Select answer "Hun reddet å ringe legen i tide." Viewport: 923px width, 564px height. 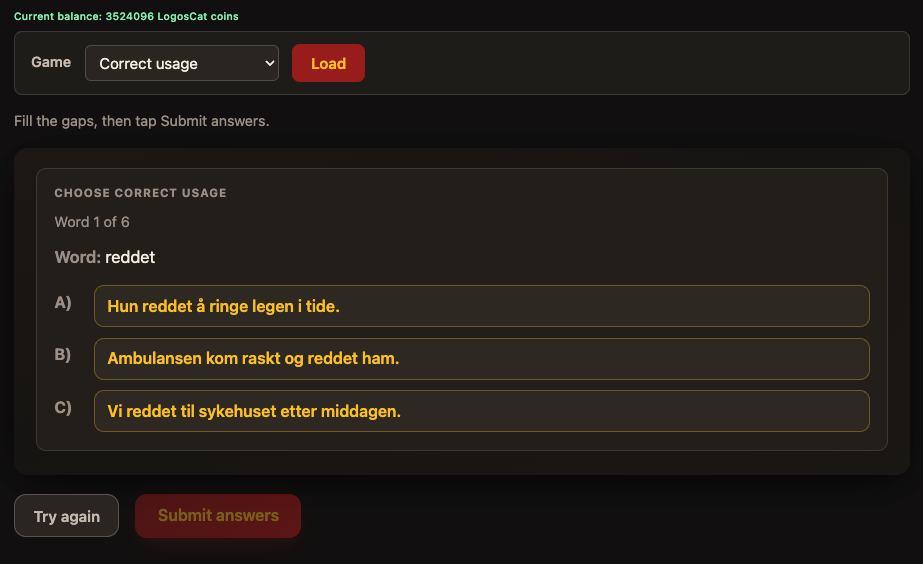pyautogui.click(x=481, y=306)
